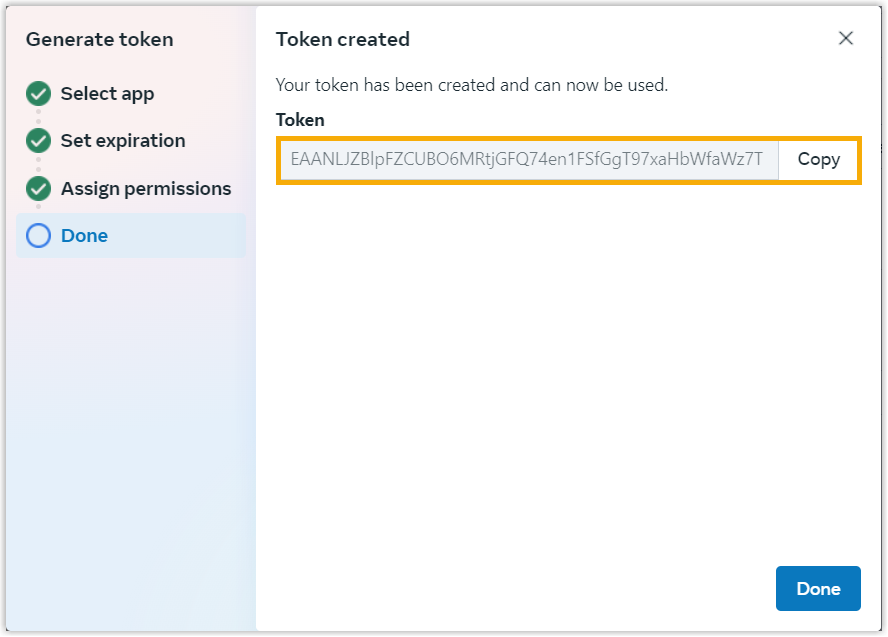Screen dimensions: 888x637
Task: Click the green checkmark beside Select app
Action: pyautogui.click(x=39, y=94)
